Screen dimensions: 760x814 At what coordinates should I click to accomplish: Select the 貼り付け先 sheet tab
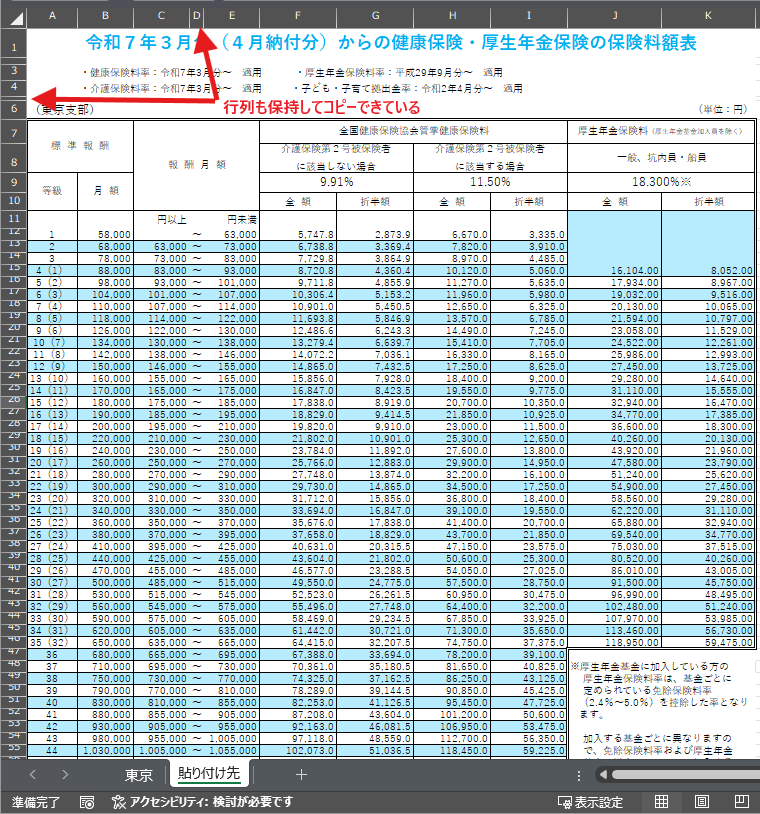click(x=209, y=774)
